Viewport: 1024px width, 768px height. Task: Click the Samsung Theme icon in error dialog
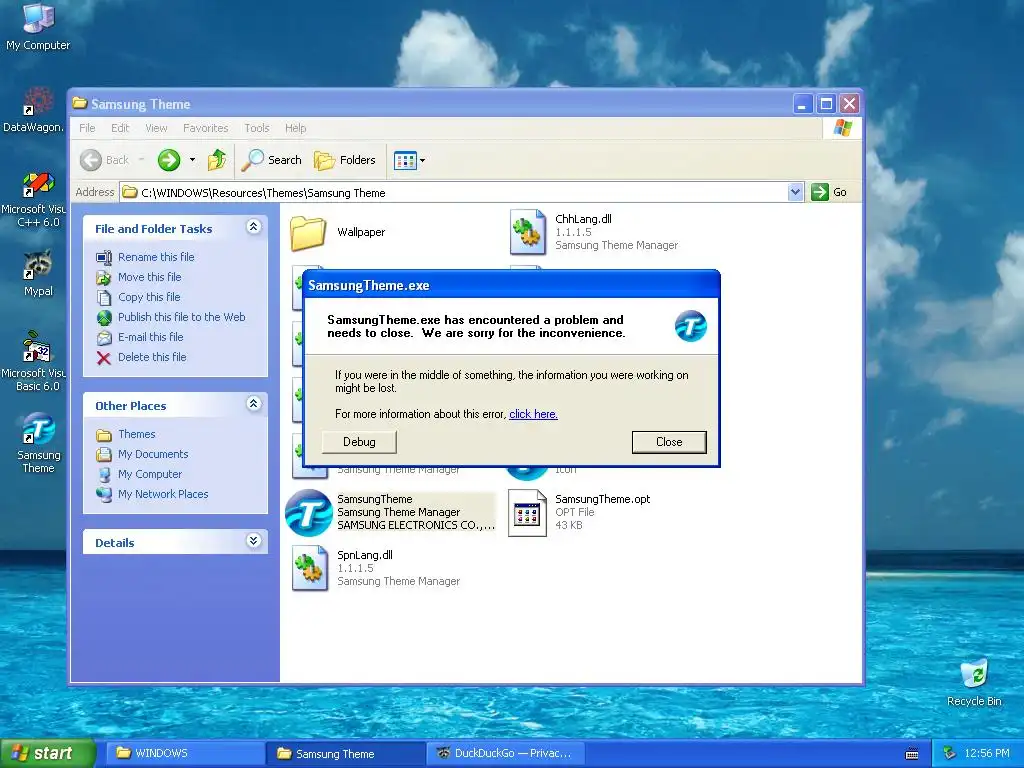click(x=690, y=327)
